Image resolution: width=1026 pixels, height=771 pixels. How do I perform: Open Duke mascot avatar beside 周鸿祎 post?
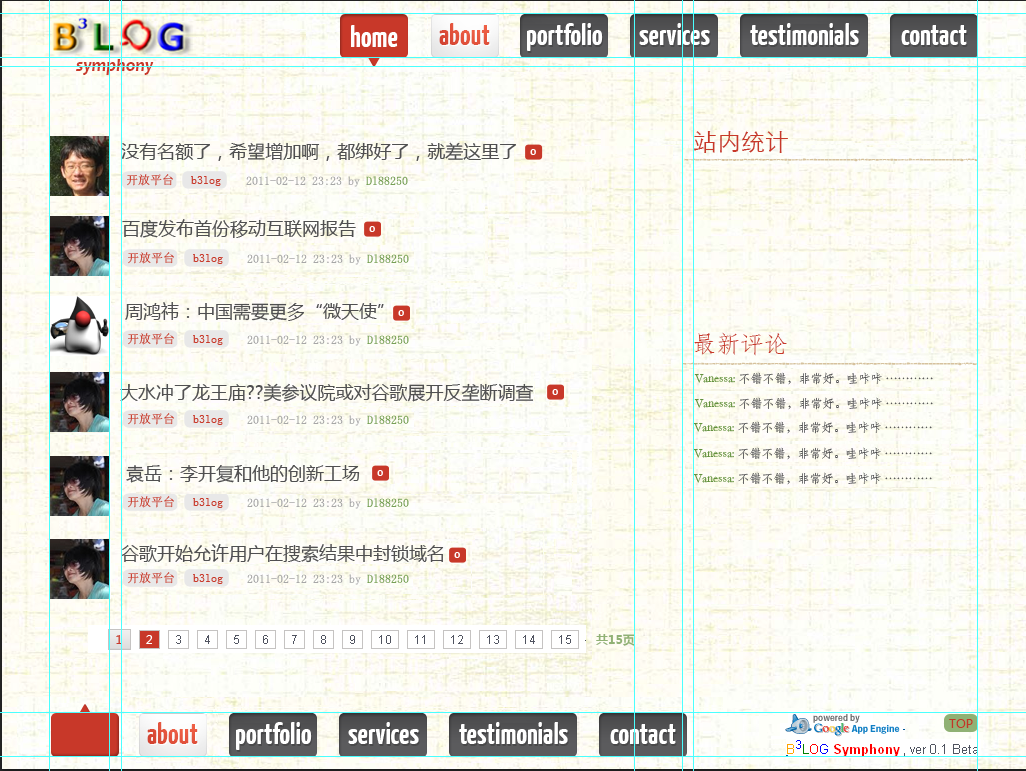click(79, 324)
